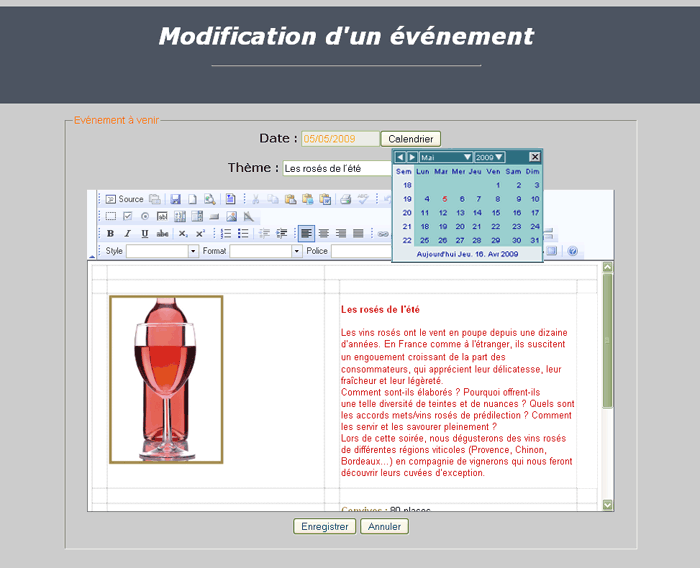Select day 31 in the calendar
The height and width of the screenshot is (568, 700).
535,240
